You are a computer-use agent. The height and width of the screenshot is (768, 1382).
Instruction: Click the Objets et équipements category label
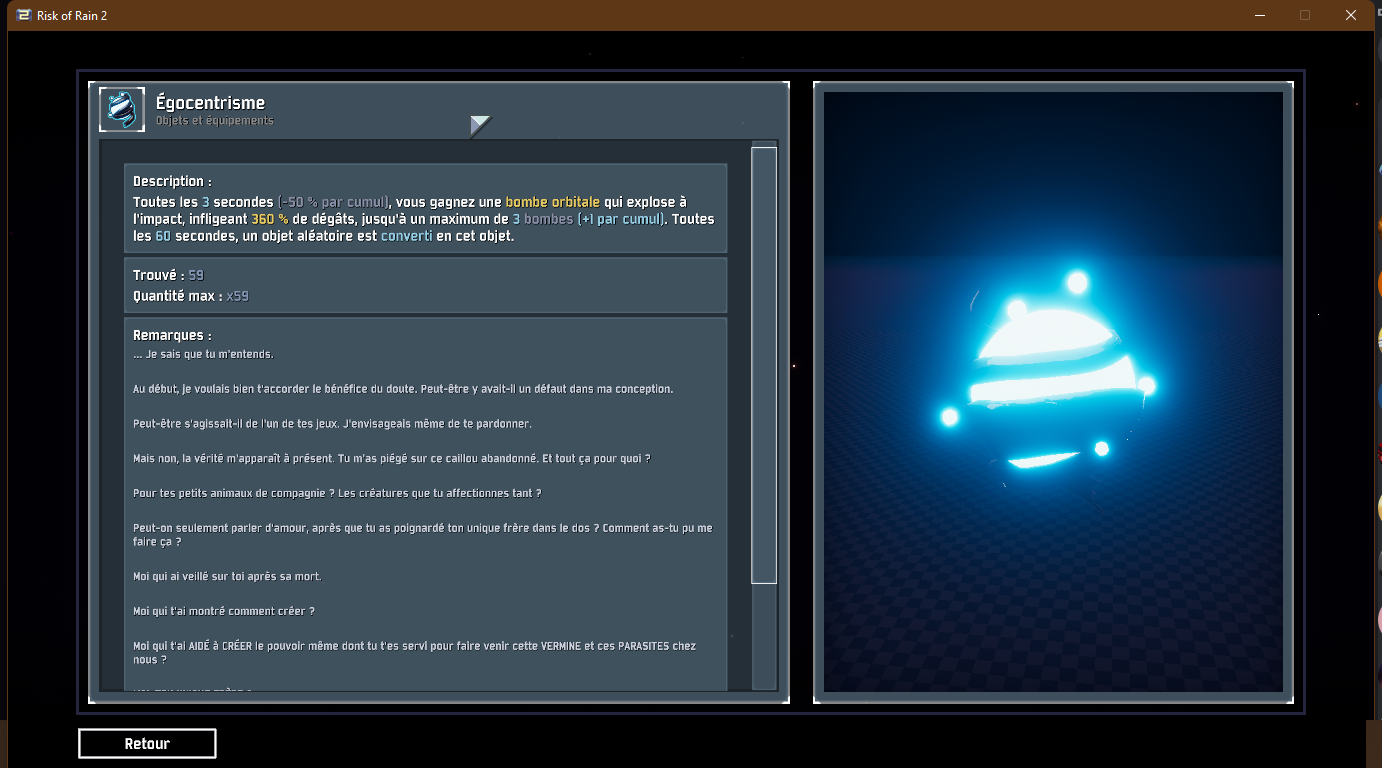tap(214, 121)
